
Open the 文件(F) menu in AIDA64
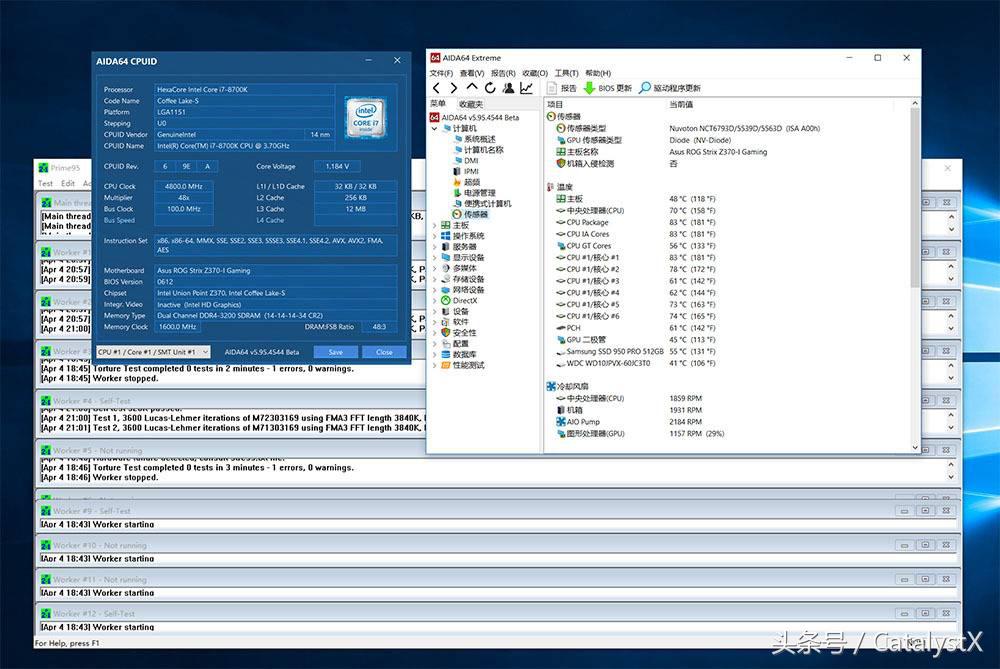click(x=441, y=73)
